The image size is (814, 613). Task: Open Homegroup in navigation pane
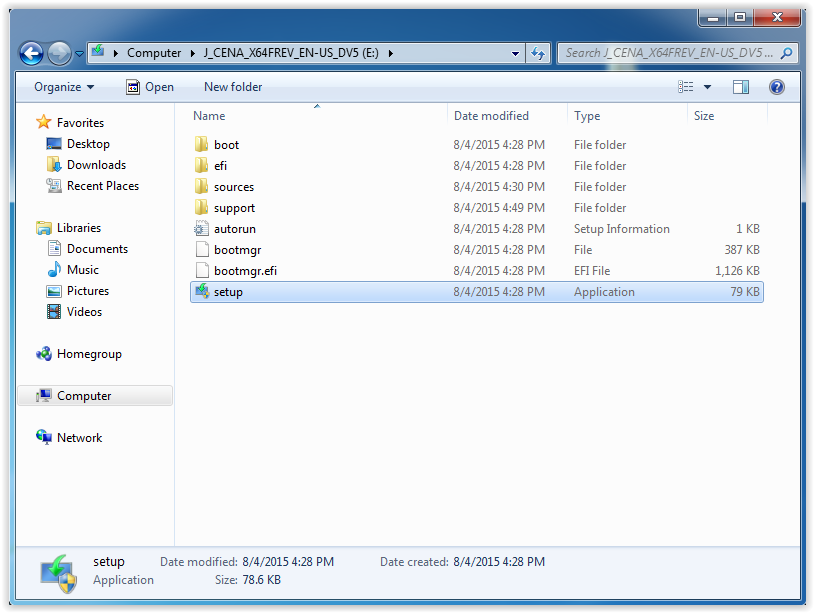click(89, 354)
